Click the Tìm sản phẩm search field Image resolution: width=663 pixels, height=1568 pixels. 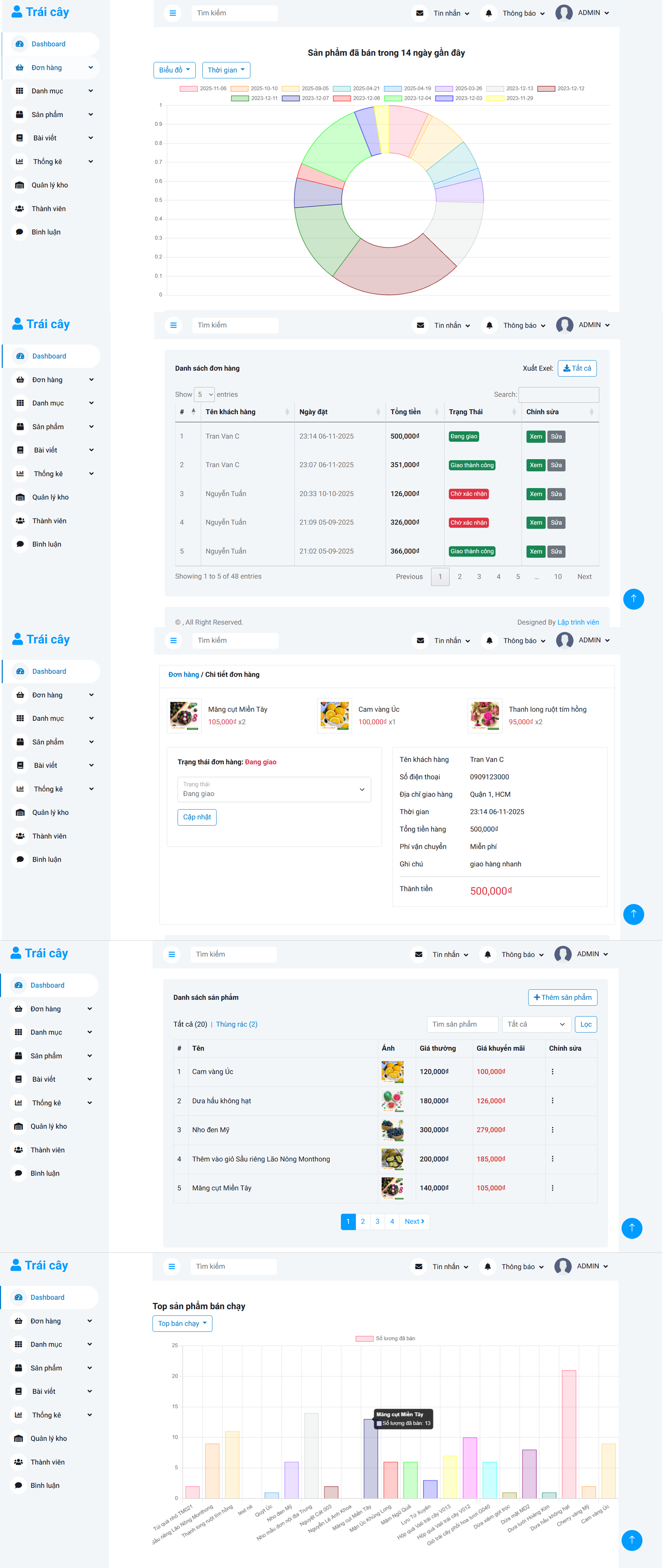pyautogui.click(x=462, y=1024)
